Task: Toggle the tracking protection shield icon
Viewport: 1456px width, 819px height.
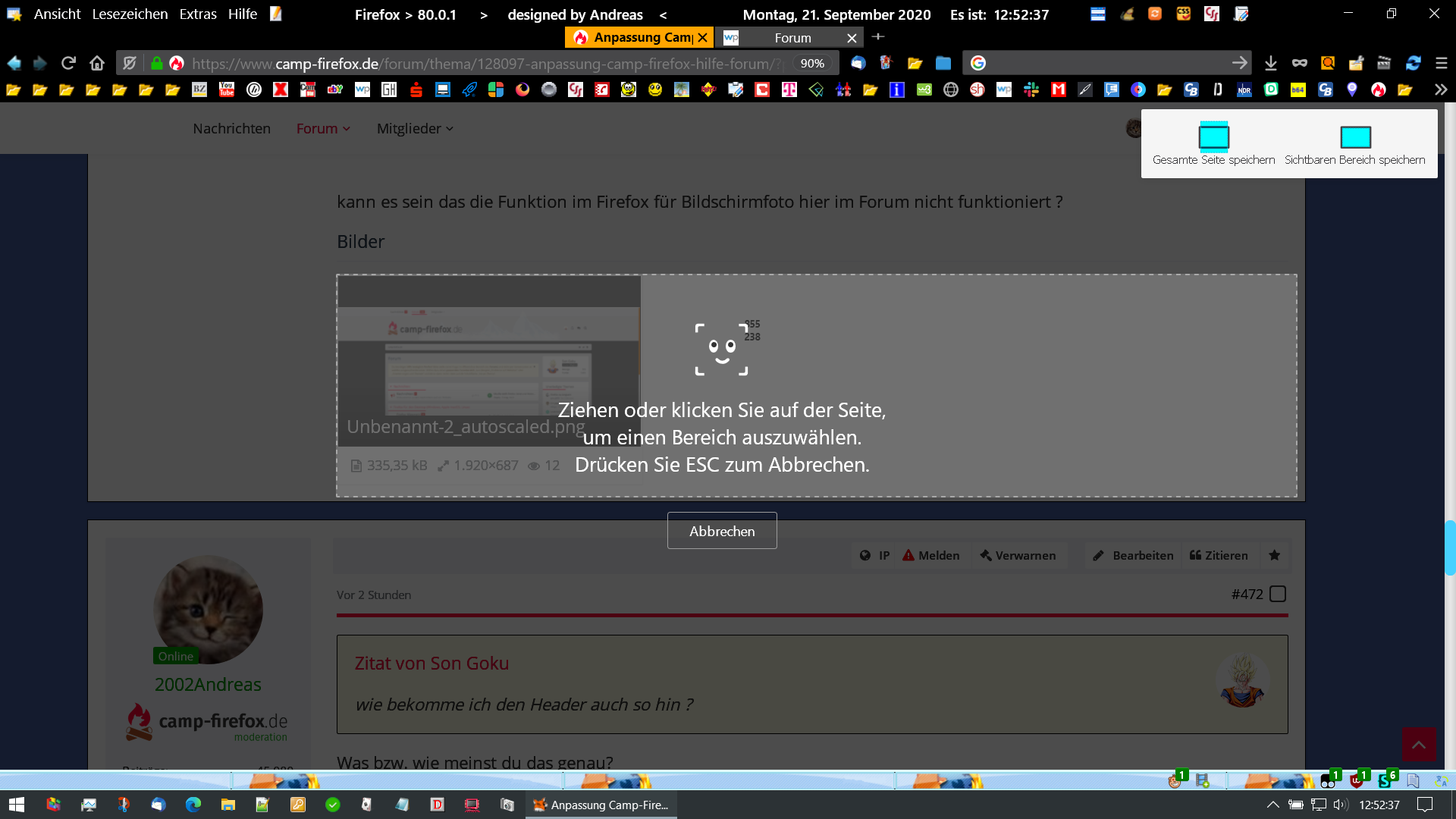Action: point(130,63)
